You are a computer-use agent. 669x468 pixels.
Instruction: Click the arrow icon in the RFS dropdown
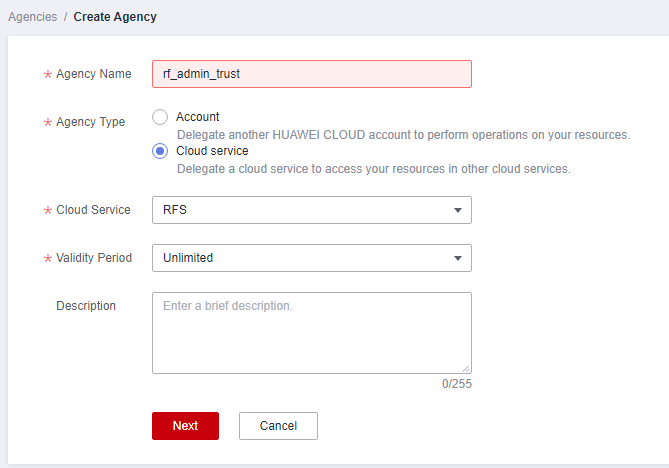(x=458, y=210)
